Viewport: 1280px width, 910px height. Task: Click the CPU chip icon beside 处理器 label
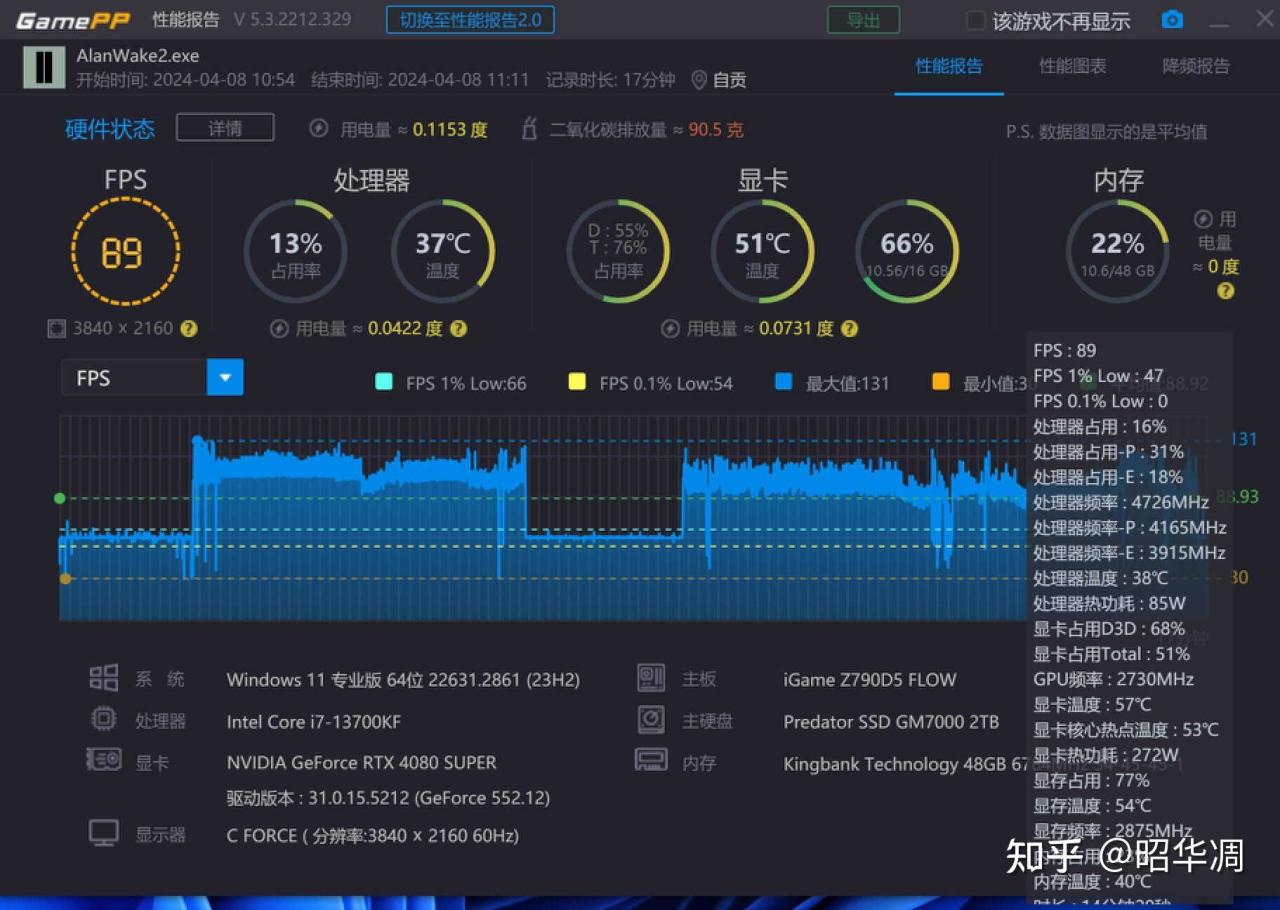pyautogui.click(x=103, y=719)
